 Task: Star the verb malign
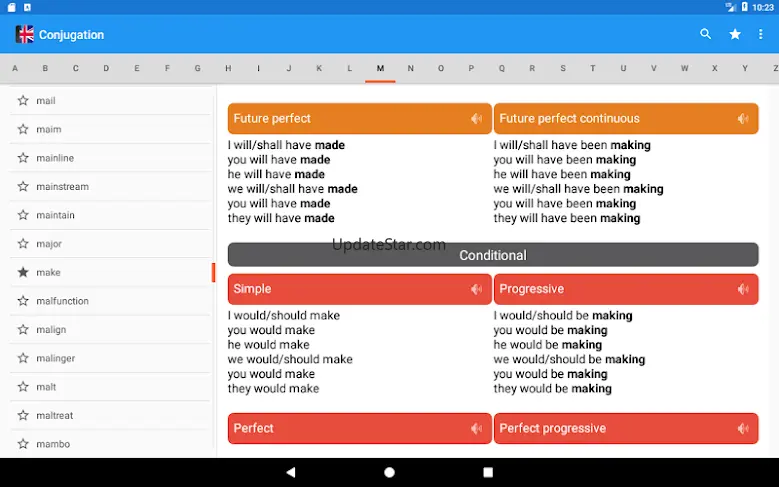(23, 329)
